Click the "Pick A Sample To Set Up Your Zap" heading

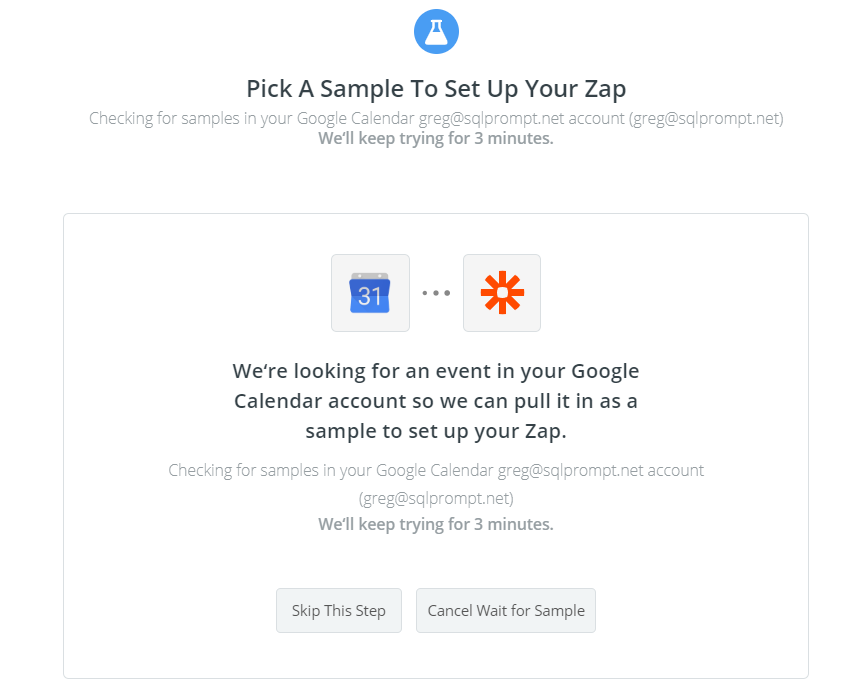pyautogui.click(x=436, y=88)
